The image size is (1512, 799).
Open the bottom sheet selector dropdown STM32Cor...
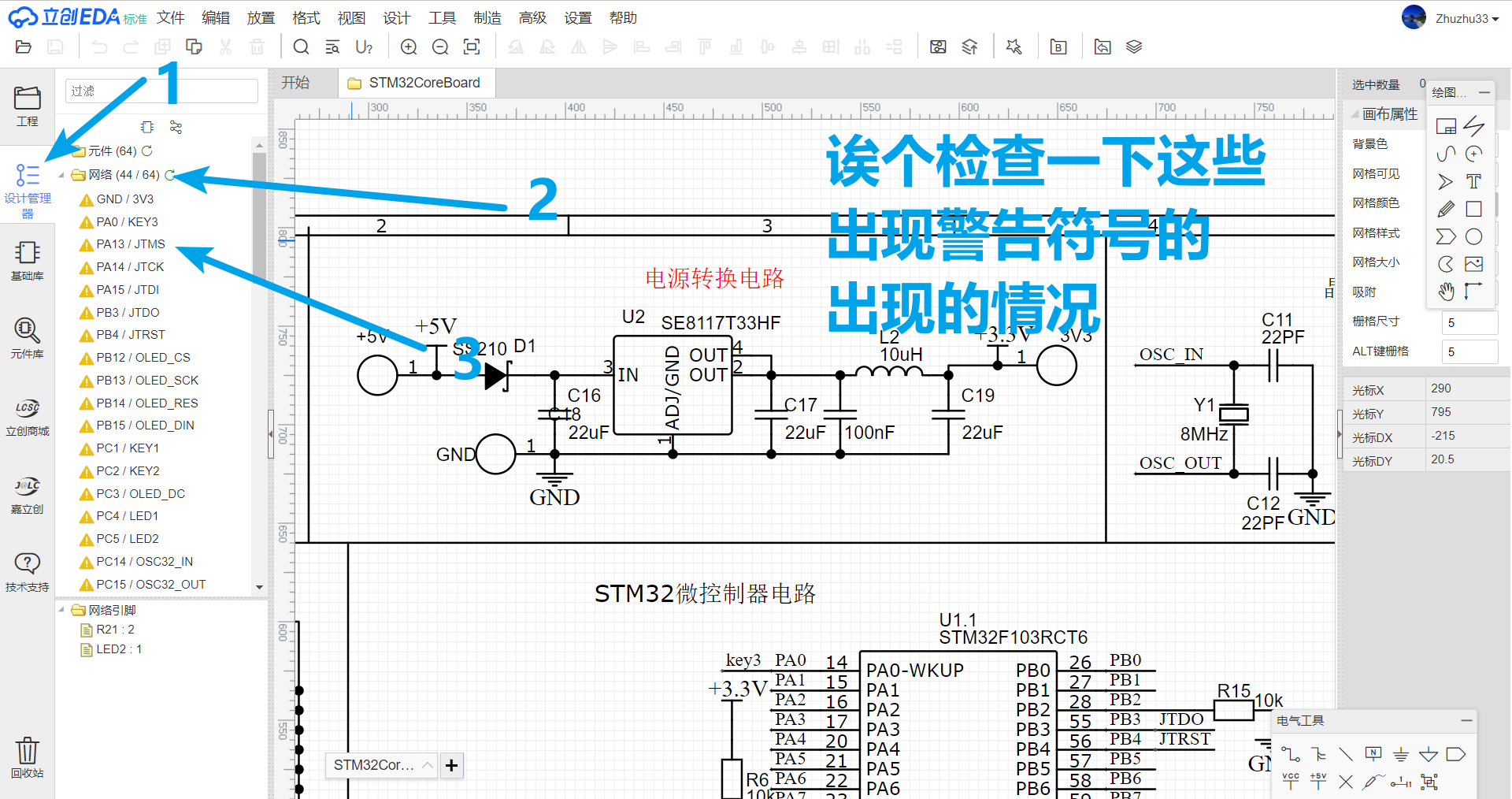380,764
